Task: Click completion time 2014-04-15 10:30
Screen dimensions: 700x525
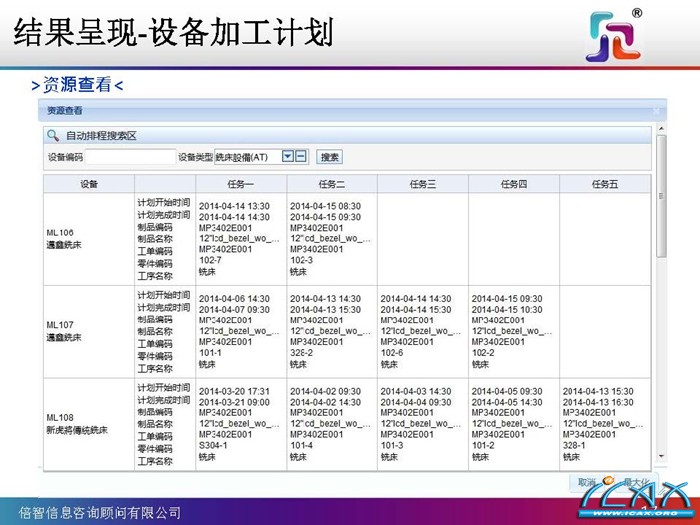Action: (x=507, y=309)
